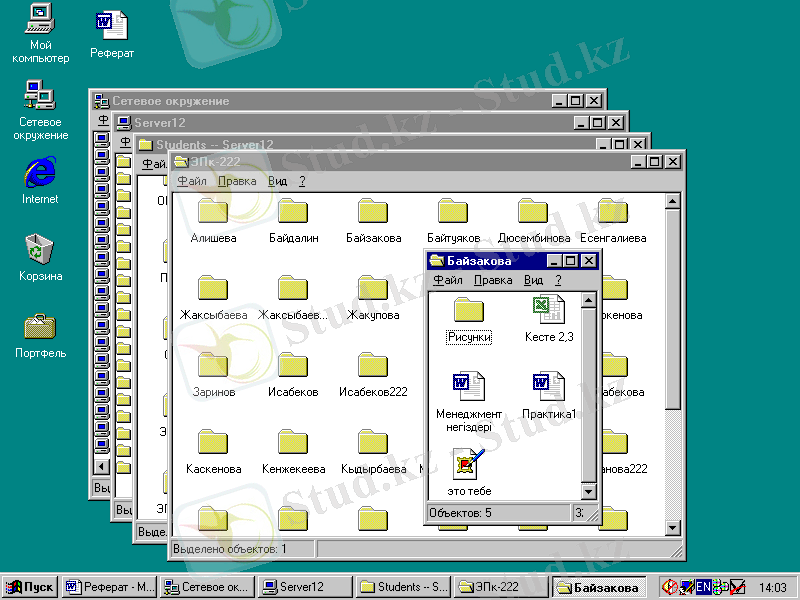The width and height of the screenshot is (800, 600).
Task: Select the Алишева folder
Action: [213, 212]
